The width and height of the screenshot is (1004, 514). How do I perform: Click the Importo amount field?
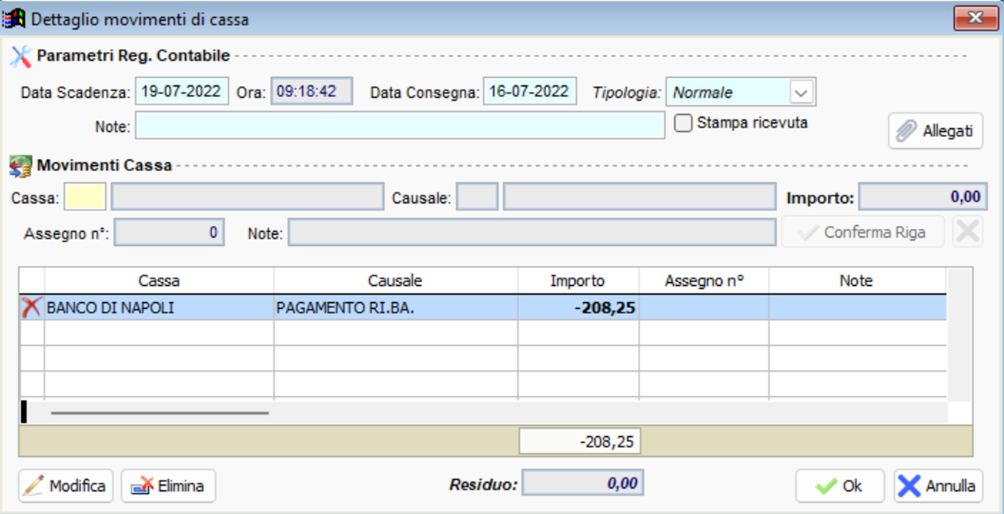[x=923, y=197]
